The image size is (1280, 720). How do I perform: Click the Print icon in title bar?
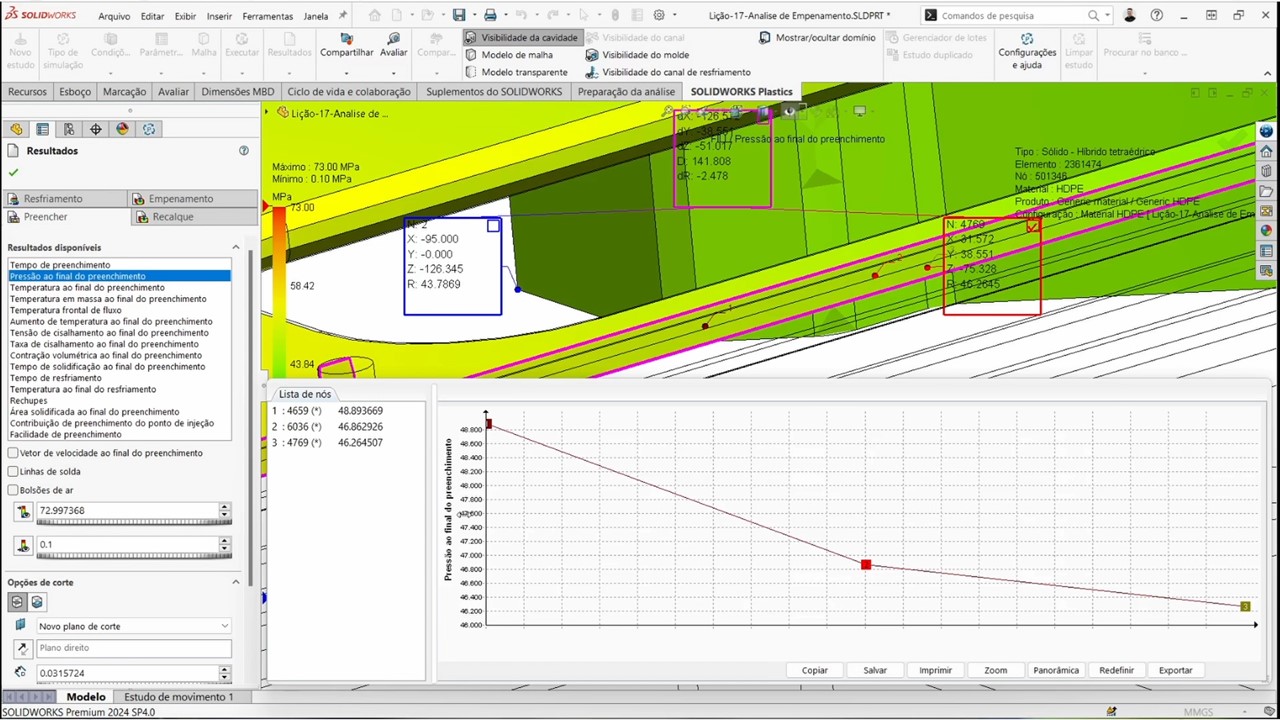coord(490,16)
